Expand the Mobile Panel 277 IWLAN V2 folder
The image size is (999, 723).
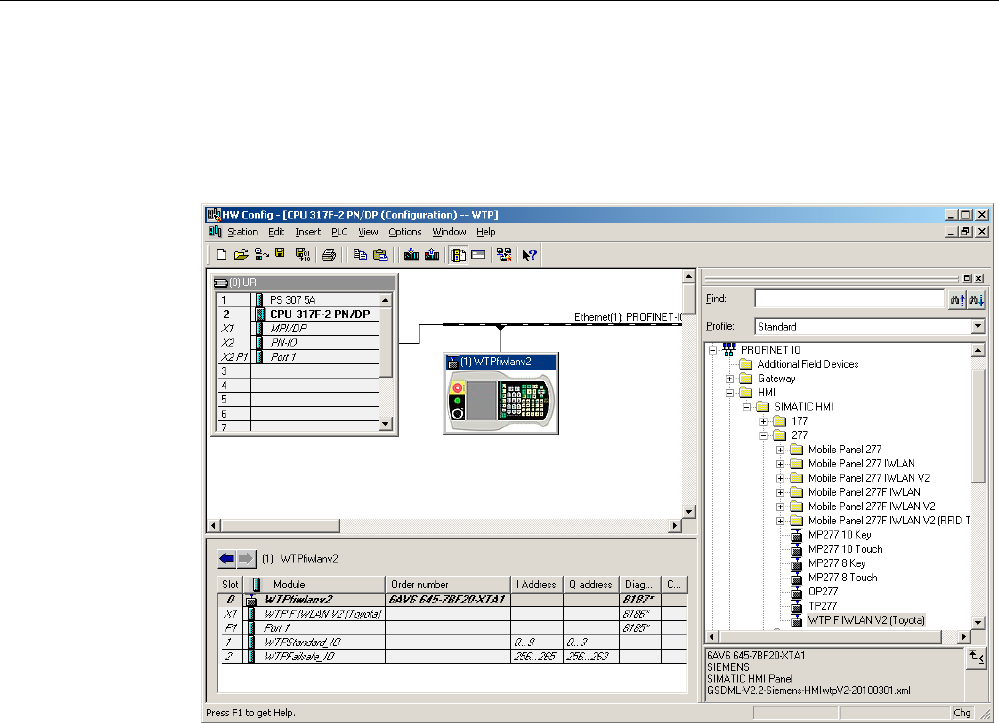click(x=780, y=478)
